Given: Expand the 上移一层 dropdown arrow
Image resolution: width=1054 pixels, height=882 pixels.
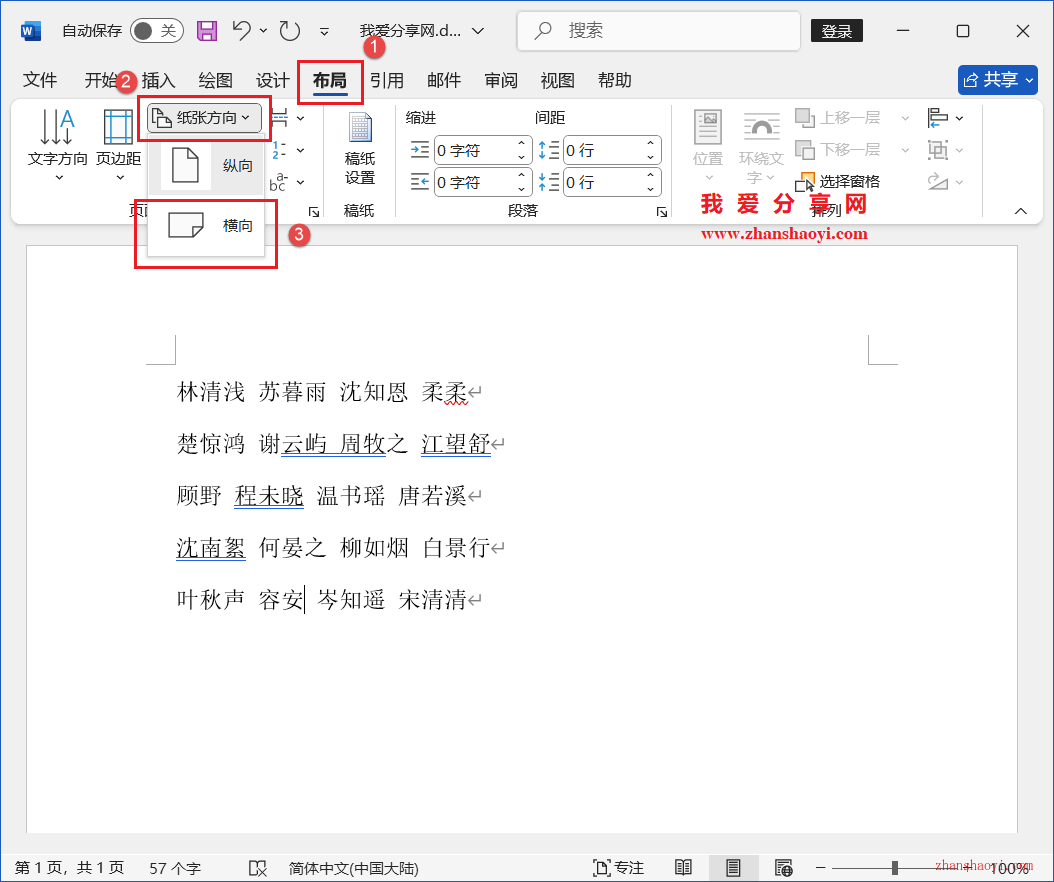Looking at the screenshot, I should [905, 118].
